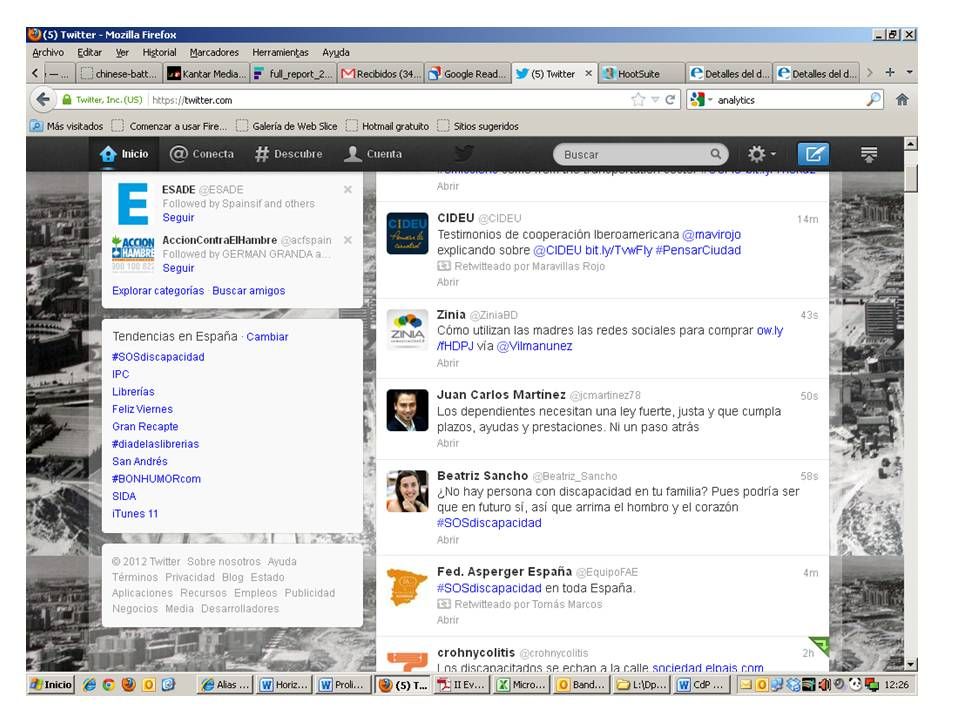The image size is (960, 720).
Task: Switch to the HootSuite tab
Action: [x=640, y=73]
